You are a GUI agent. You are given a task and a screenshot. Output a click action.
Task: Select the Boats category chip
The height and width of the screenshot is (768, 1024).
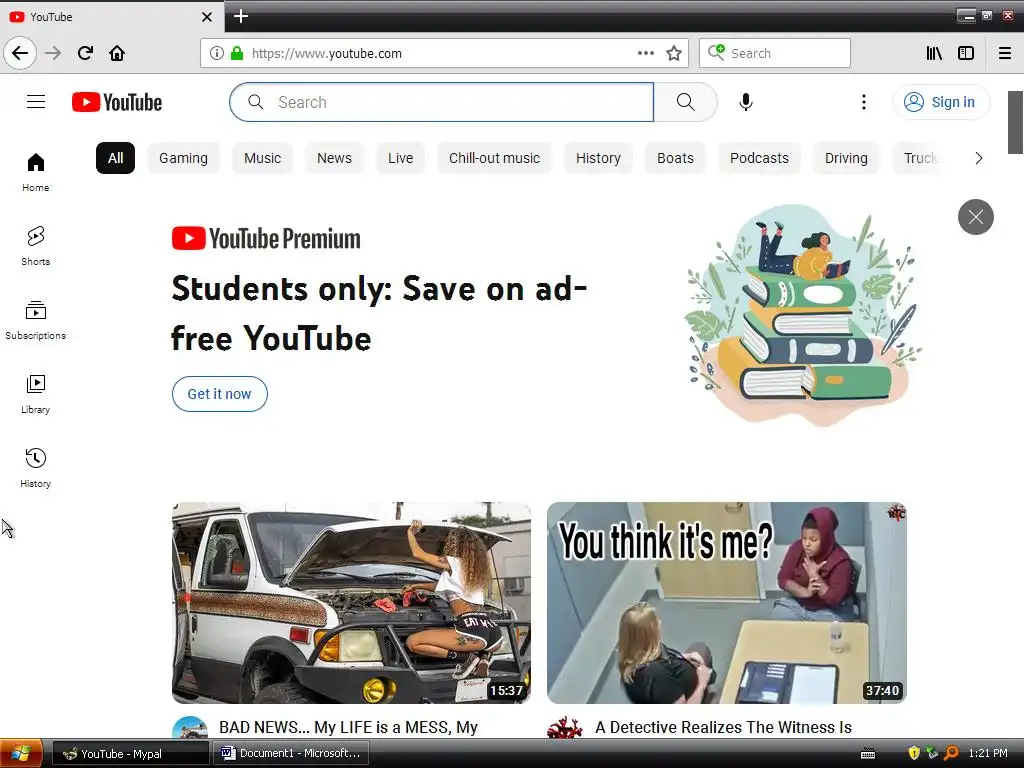click(x=675, y=158)
